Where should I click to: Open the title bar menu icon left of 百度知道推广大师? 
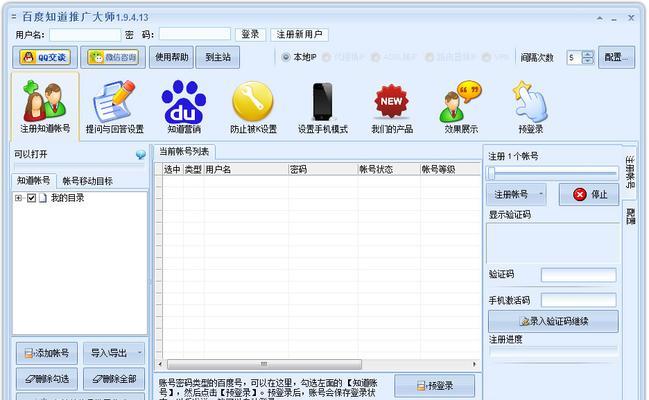(14, 17)
